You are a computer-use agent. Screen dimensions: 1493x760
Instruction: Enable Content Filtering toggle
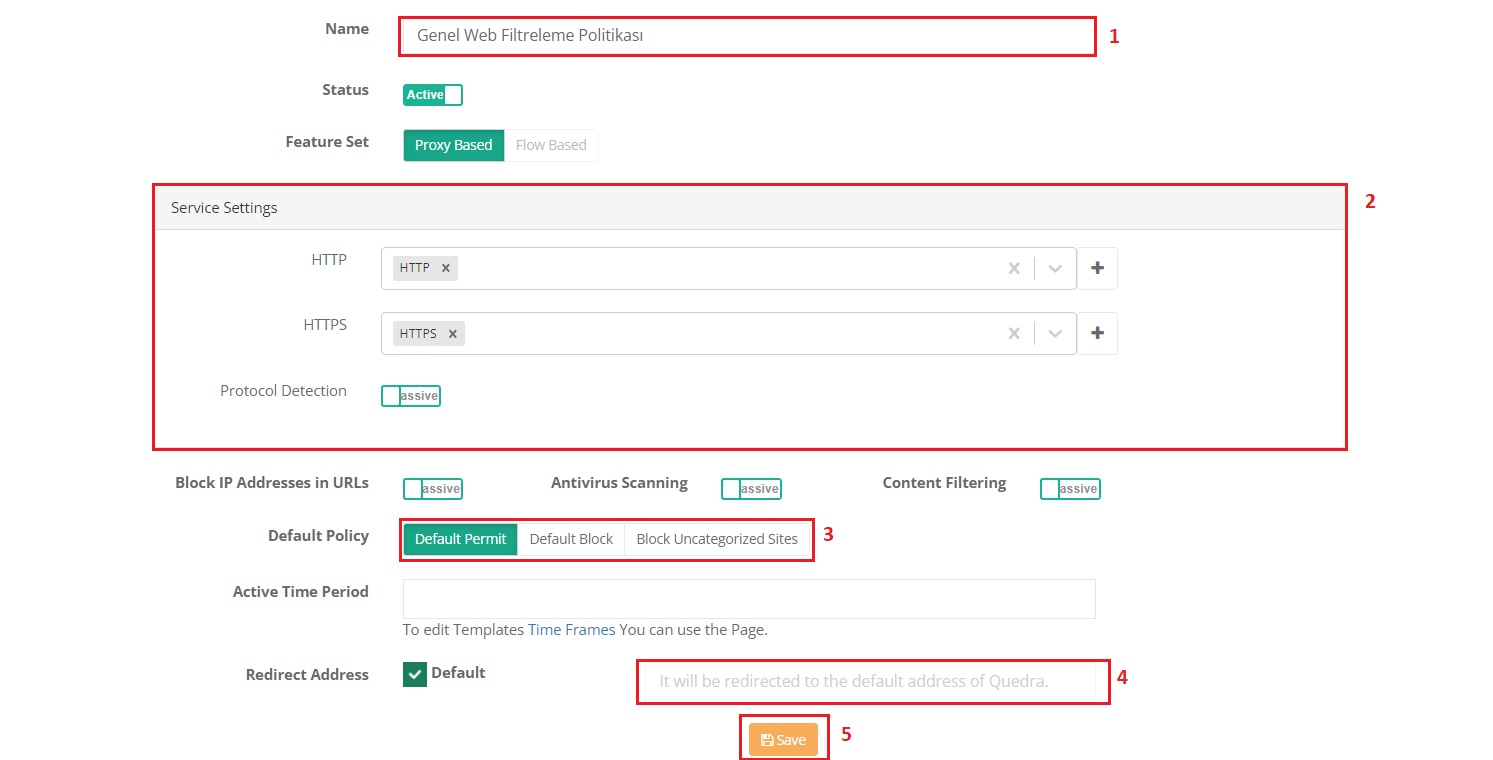click(1069, 489)
